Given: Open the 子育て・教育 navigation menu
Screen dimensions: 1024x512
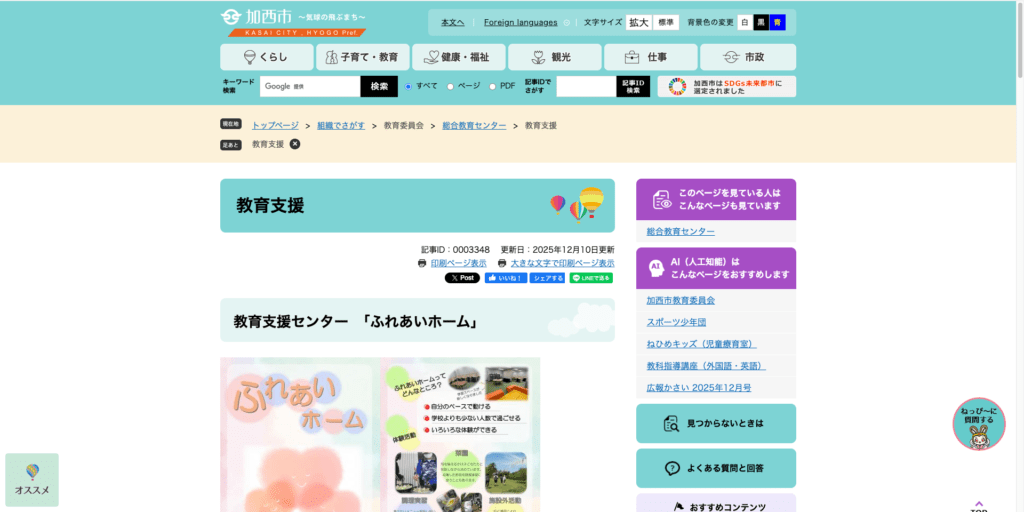Looking at the screenshot, I should [x=362, y=57].
